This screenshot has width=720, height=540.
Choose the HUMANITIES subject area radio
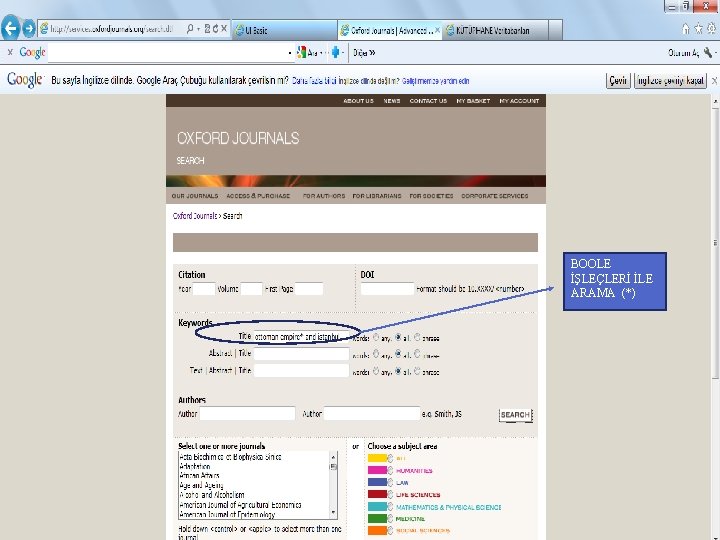click(390, 470)
